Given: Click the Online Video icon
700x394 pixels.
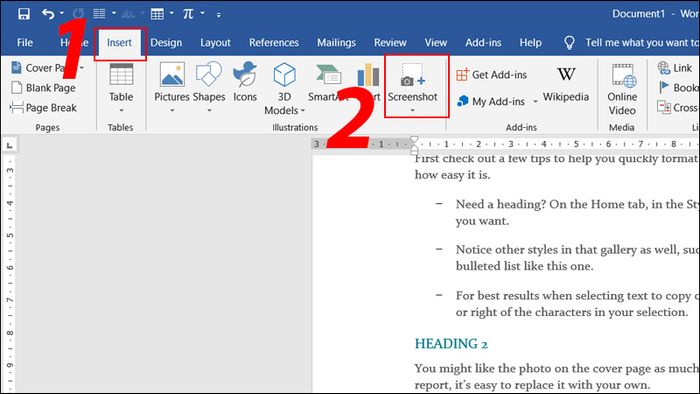Looking at the screenshot, I should point(623,76).
